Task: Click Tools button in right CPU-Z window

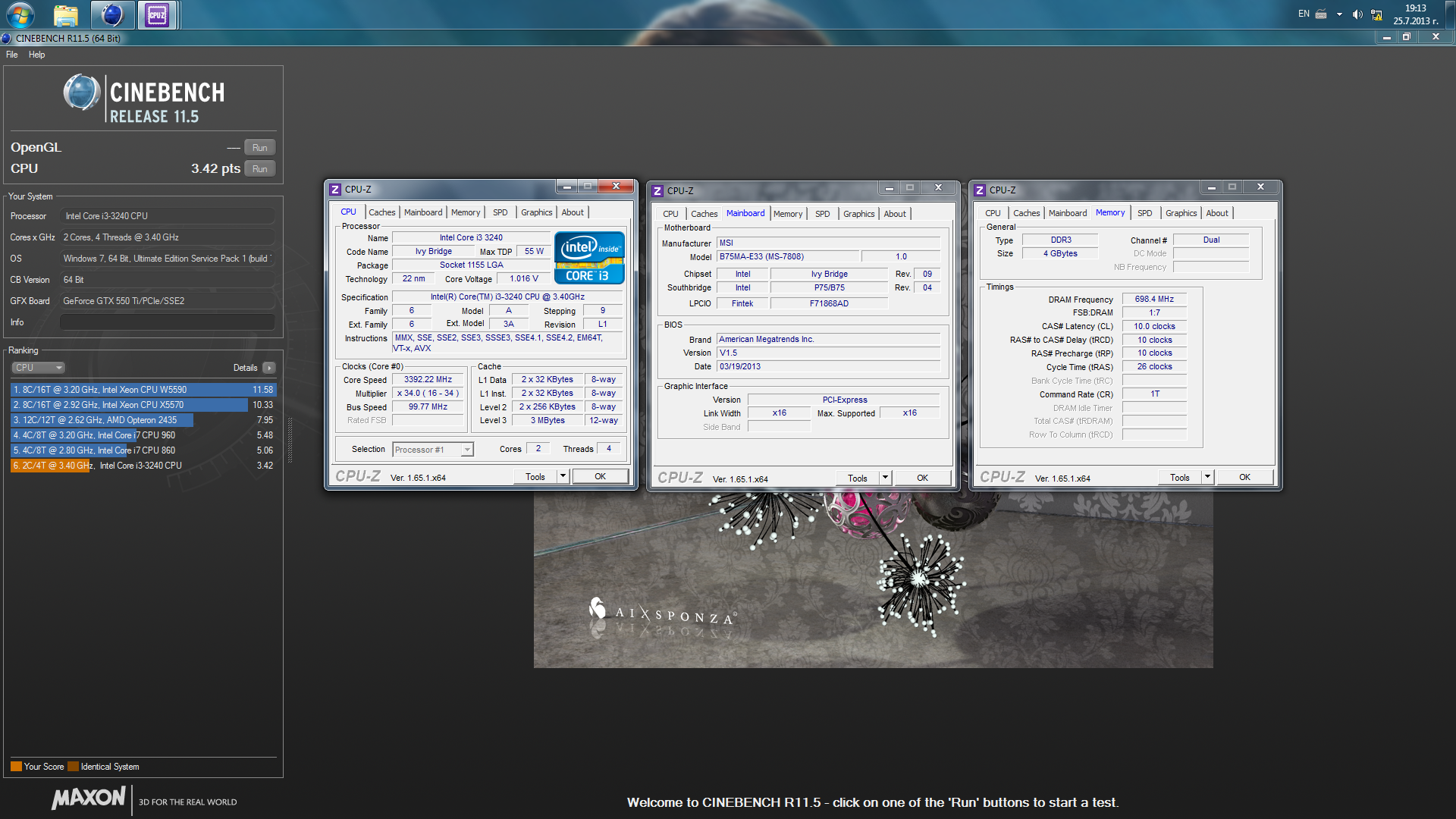Action: [x=1180, y=478]
